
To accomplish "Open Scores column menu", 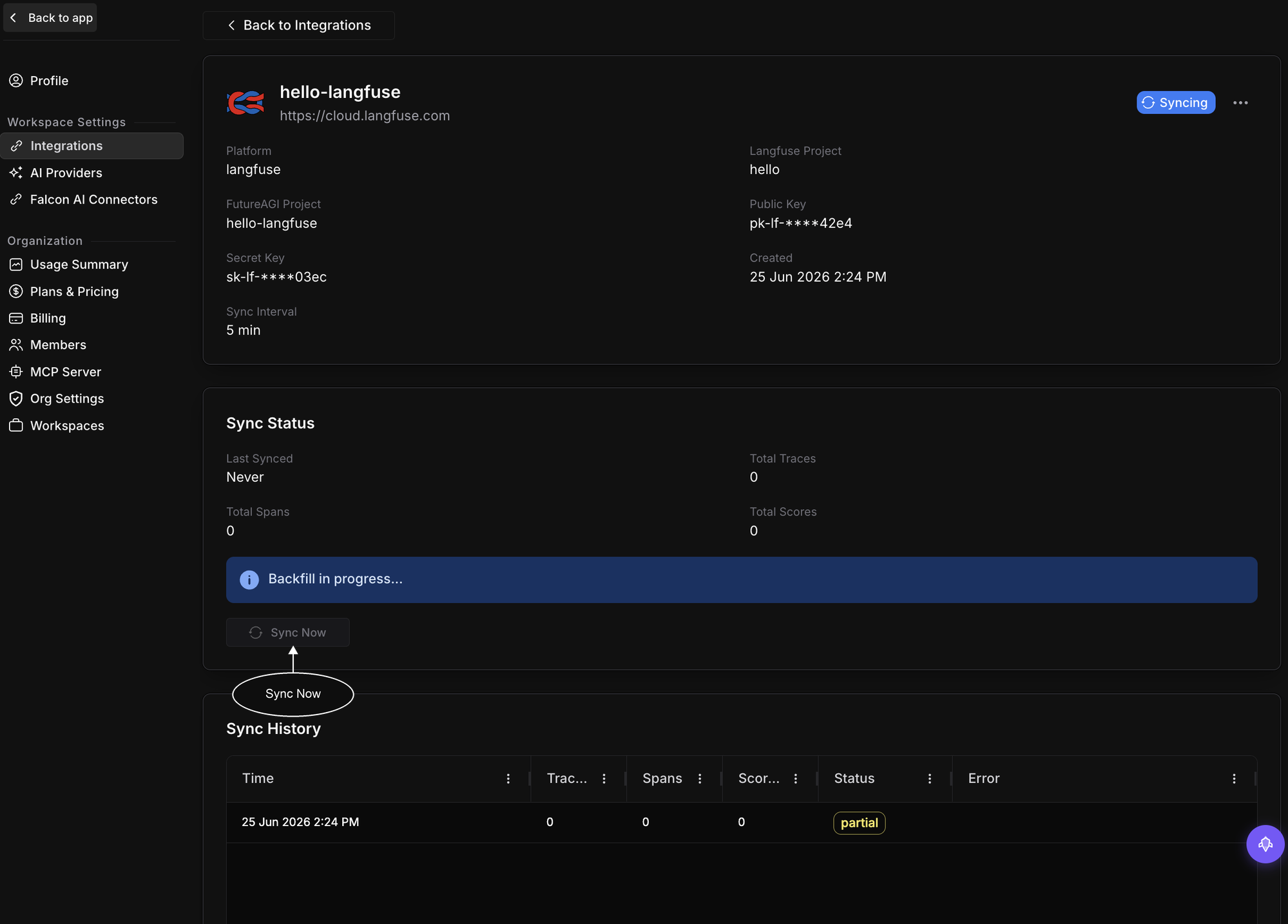I will [796, 778].
